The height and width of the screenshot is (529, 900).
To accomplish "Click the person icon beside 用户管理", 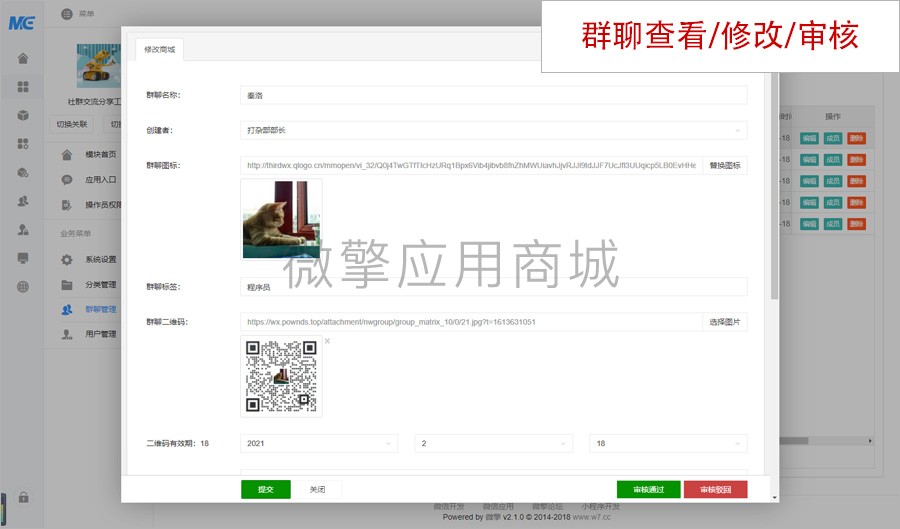I will coord(67,334).
